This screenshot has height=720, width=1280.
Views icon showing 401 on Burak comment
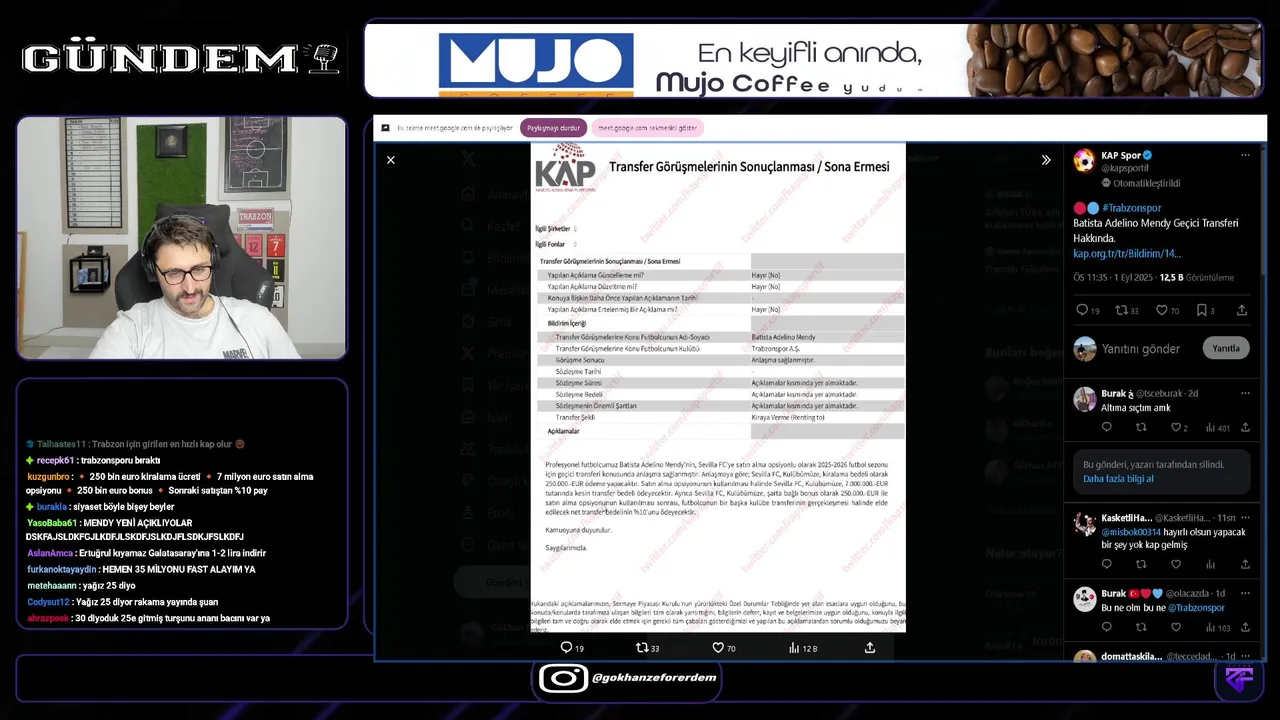[x=1210, y=427]
